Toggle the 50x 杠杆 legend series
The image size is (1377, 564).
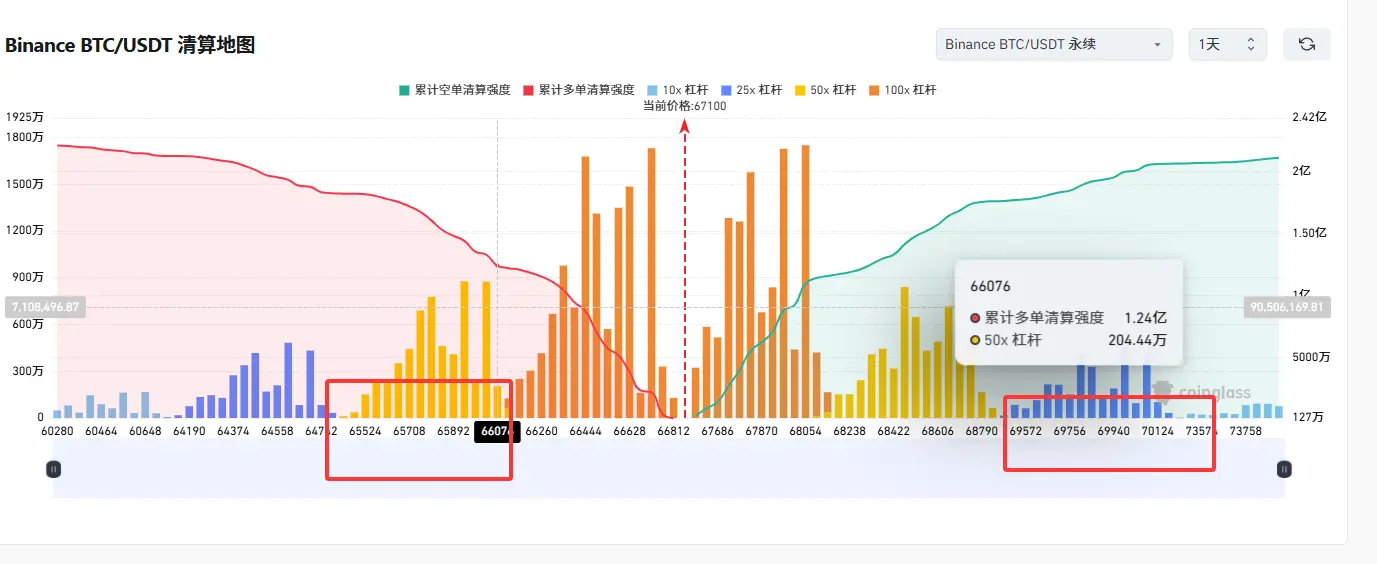point(825,90)
